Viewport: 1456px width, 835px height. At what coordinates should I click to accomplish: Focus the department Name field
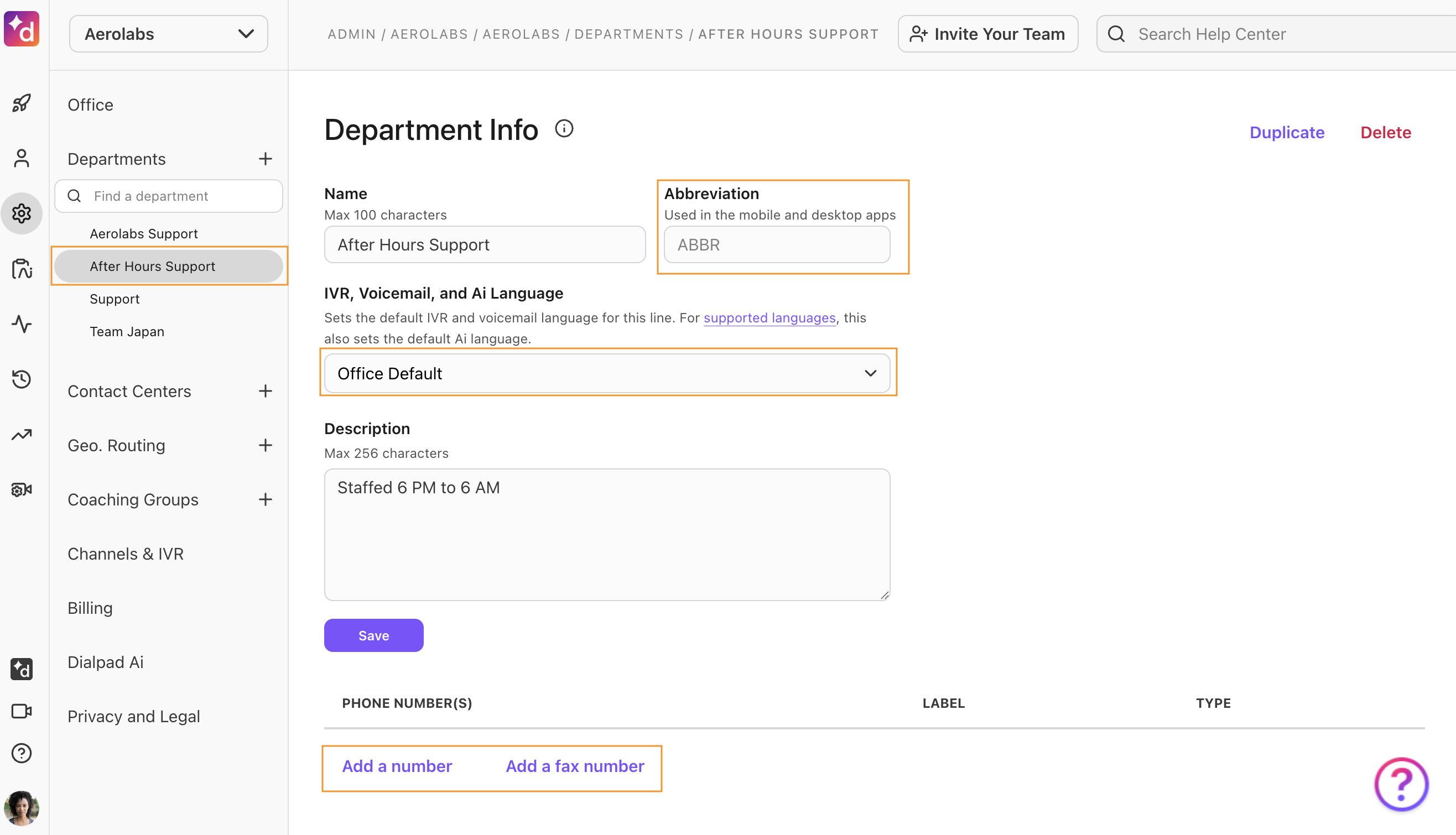485,244
